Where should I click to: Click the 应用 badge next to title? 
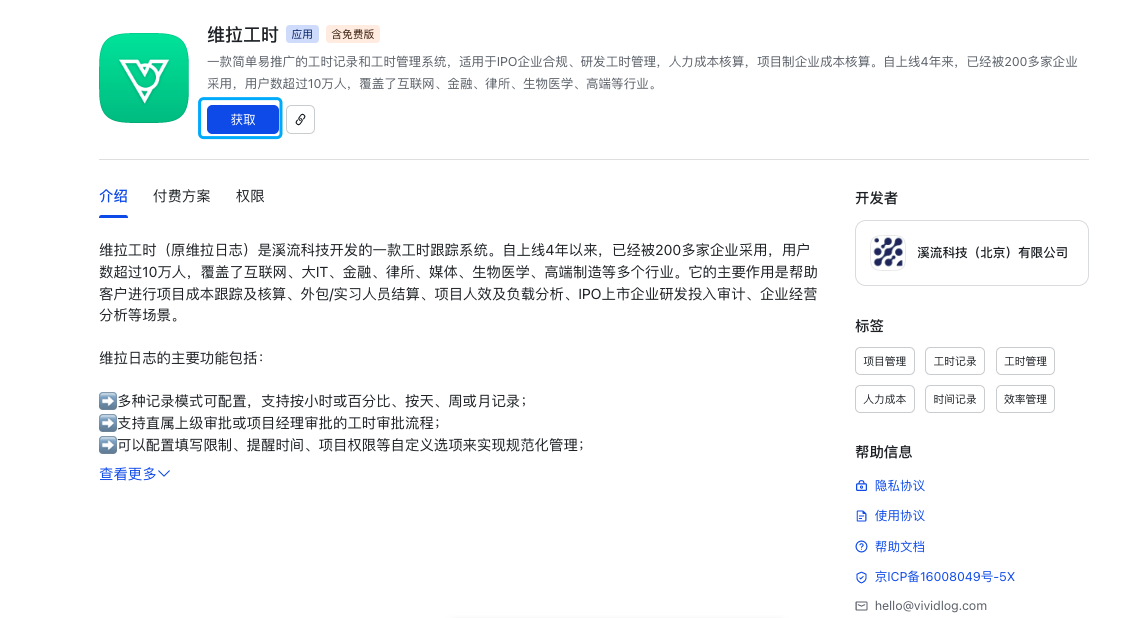[302, 34]
